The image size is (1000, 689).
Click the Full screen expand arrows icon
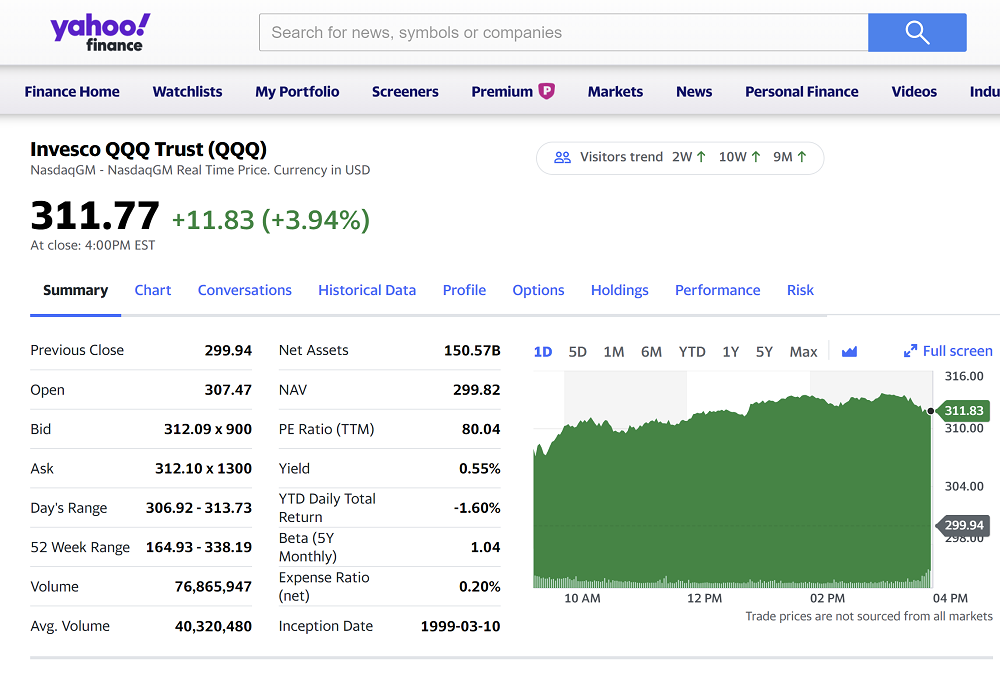coord(910,351)
